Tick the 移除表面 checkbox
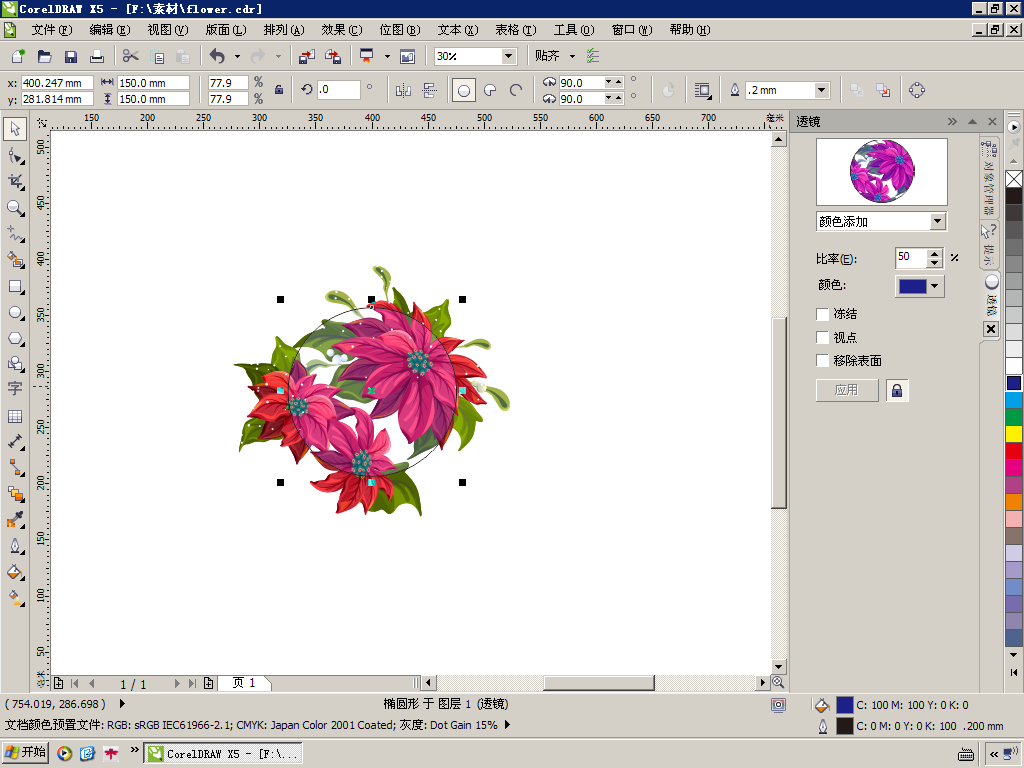This screenshot has height=768, width=1024. click(823, 361)
